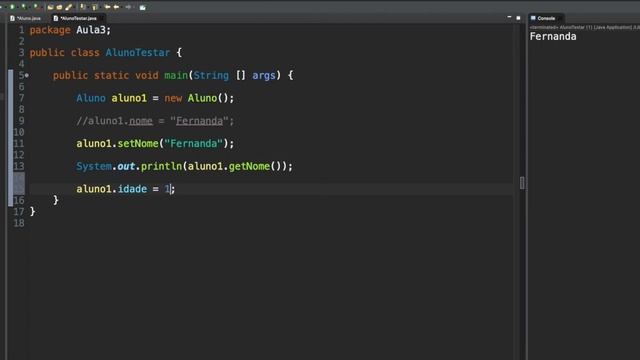This screenshot has width=640, height=360.
Task: Click the white folder icon ending the toolbar
Action: click(142, 7)
